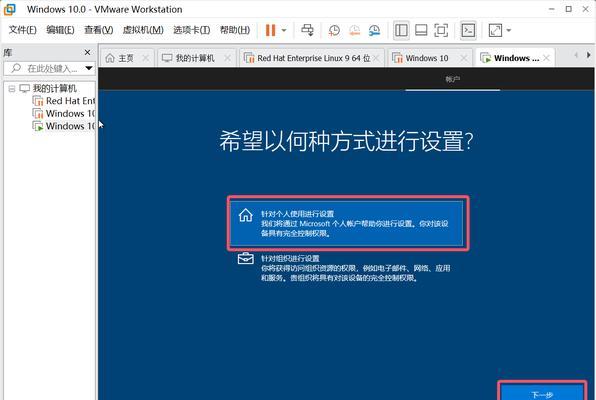Toggle the library sidebar view icon

point(401,30)
